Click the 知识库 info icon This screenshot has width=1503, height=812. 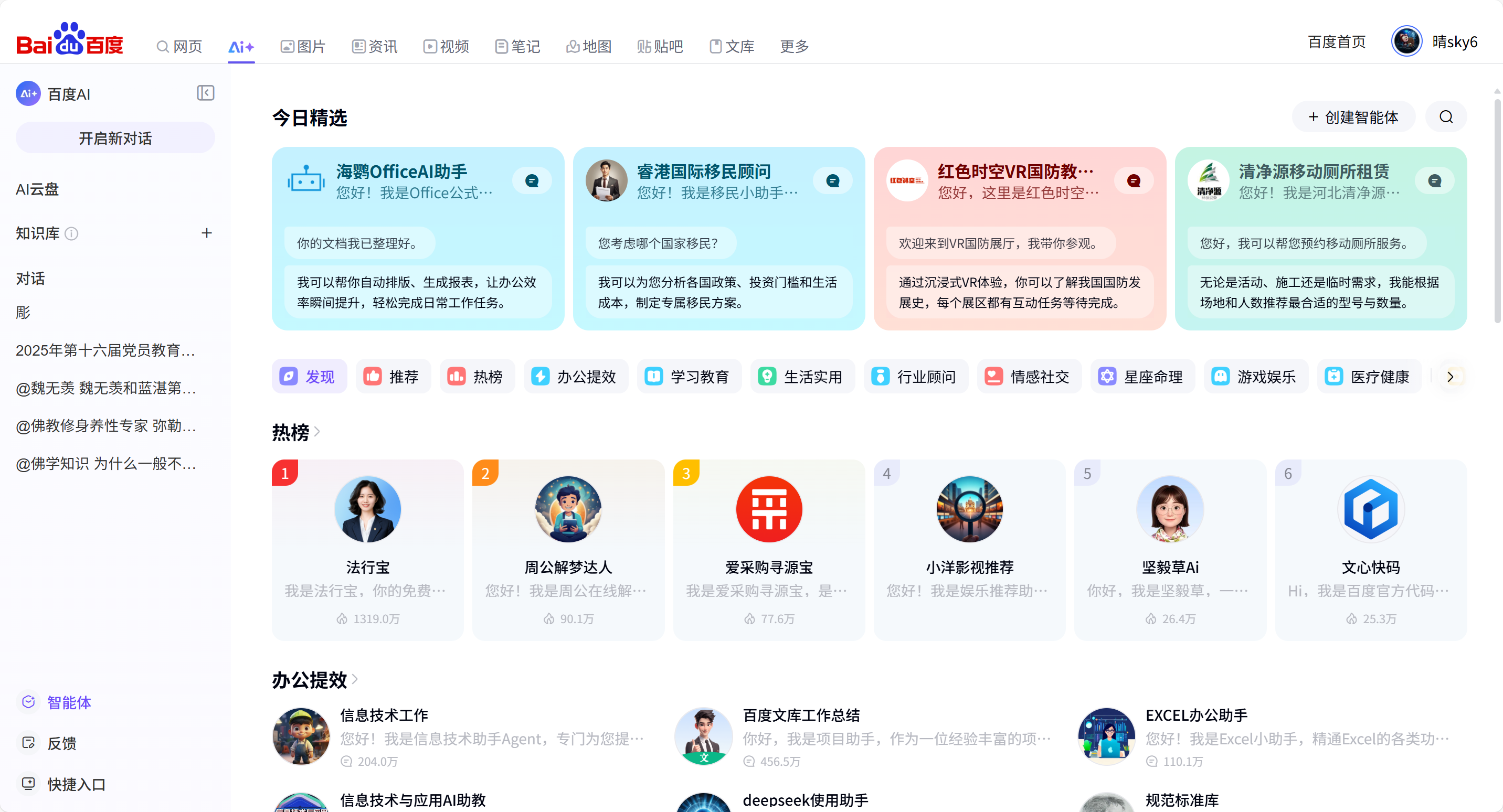[x=71, y=234]
